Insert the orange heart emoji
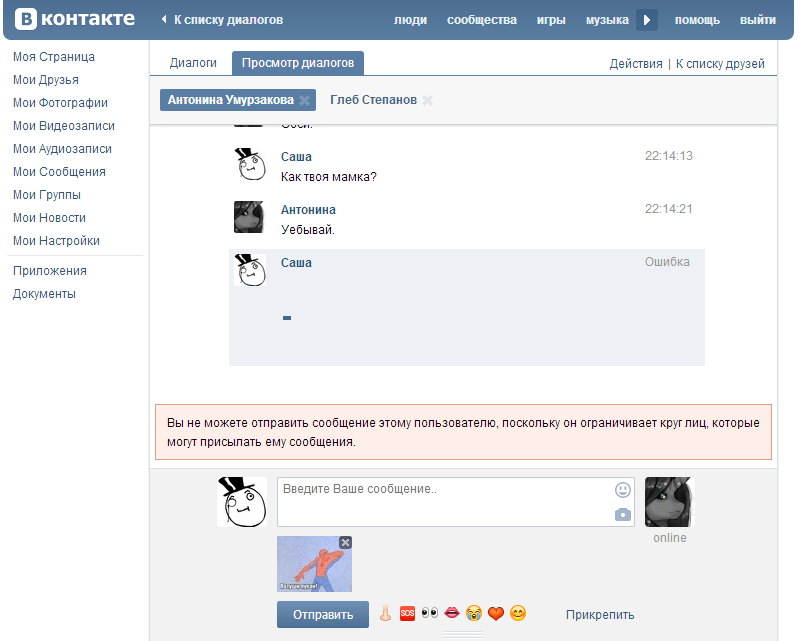 [x=496, y=613]
